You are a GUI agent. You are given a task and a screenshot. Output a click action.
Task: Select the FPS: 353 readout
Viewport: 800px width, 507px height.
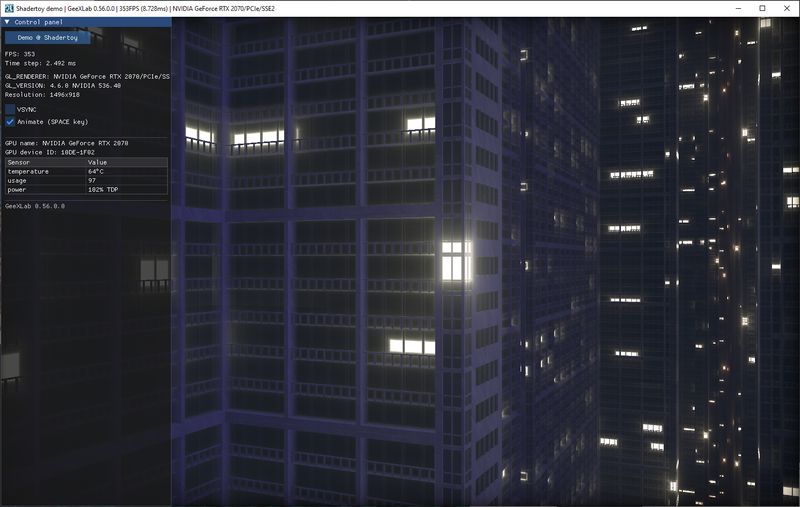tap(20, 54)
